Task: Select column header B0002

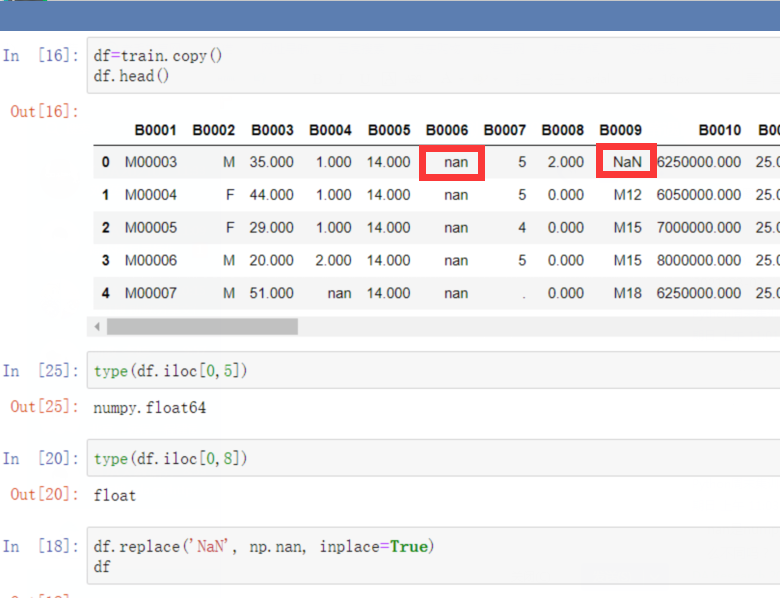Action: [x=213, y=130]
